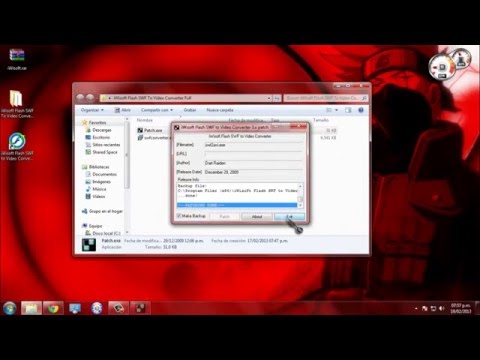This screenshot has width=480, height=360.
Task: Open Shared Space in the navigation pane
Action: click(x=102, y=152)
